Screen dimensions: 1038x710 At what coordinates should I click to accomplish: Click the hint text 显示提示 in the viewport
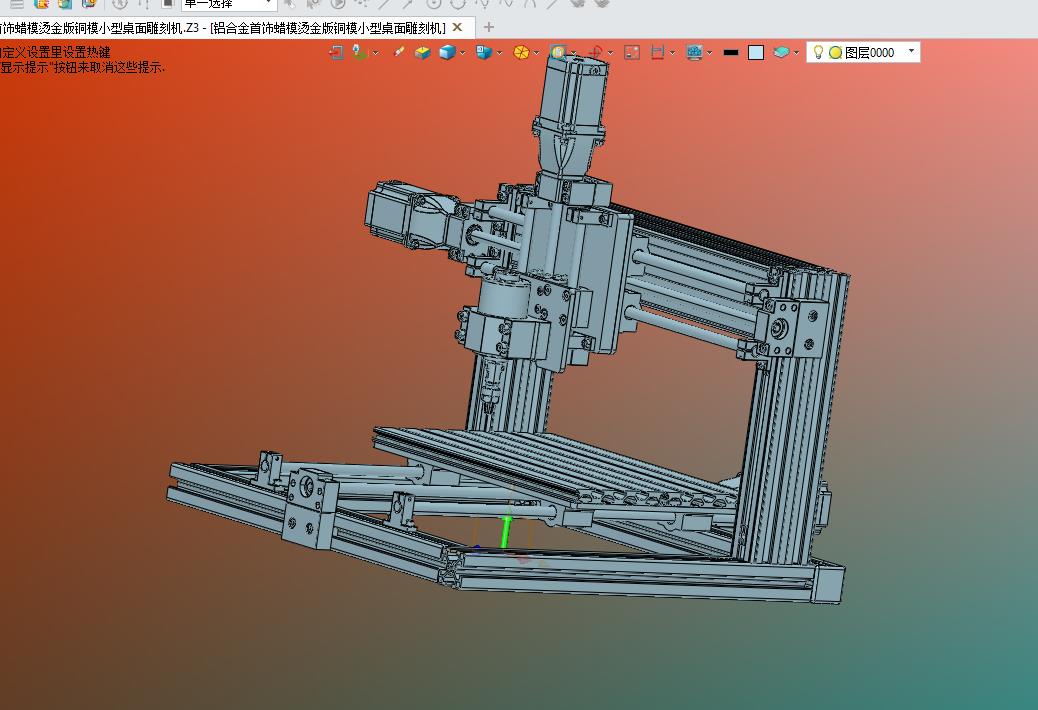25,67
